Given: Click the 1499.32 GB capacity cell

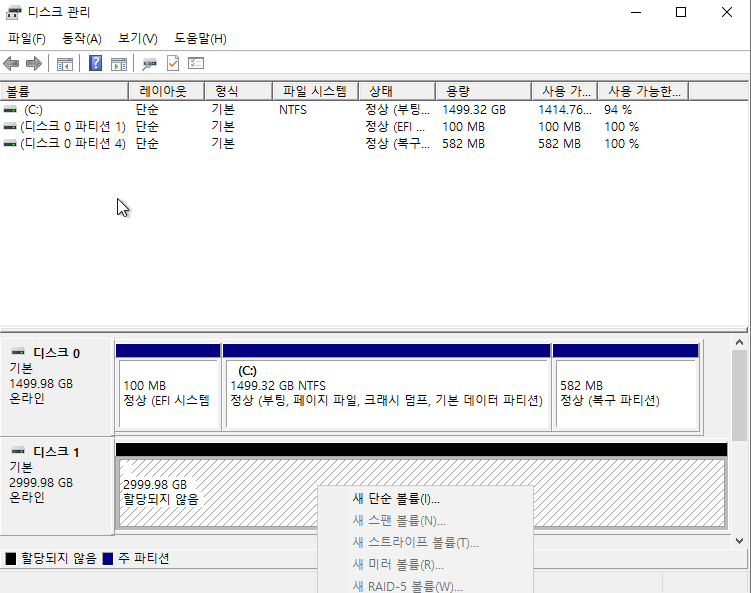Looking at the screenshot, I should [474, 110].
